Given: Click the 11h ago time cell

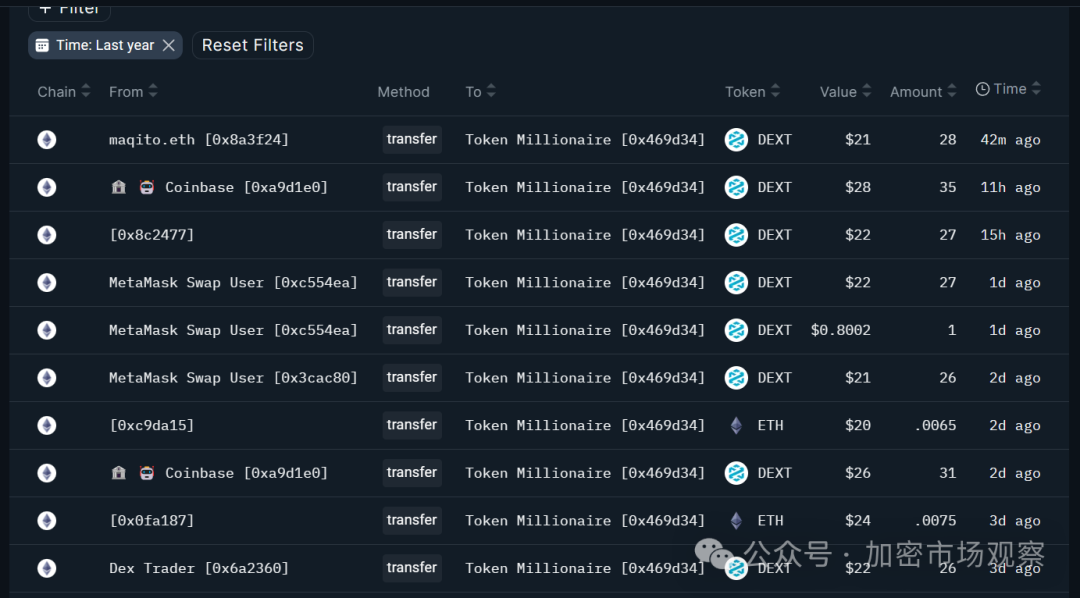Looking at the screenshot, I should pyautogui.click(x=1010, y=187).
